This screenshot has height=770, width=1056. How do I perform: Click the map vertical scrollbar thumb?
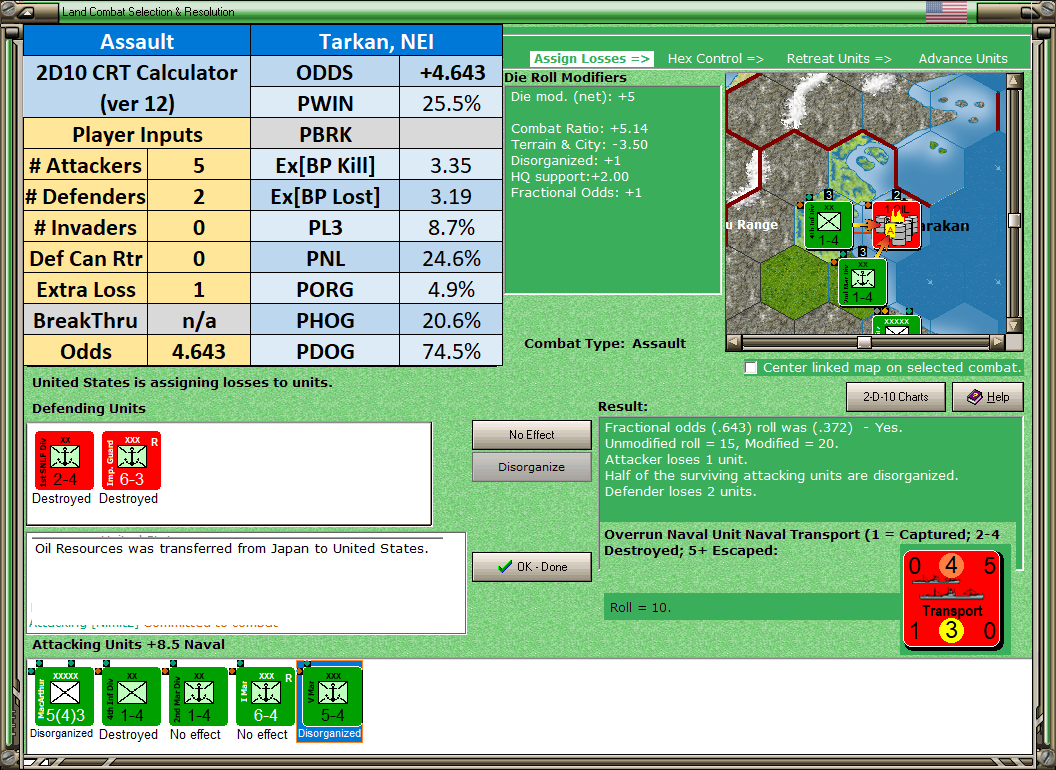click(x=1014, y=220)
